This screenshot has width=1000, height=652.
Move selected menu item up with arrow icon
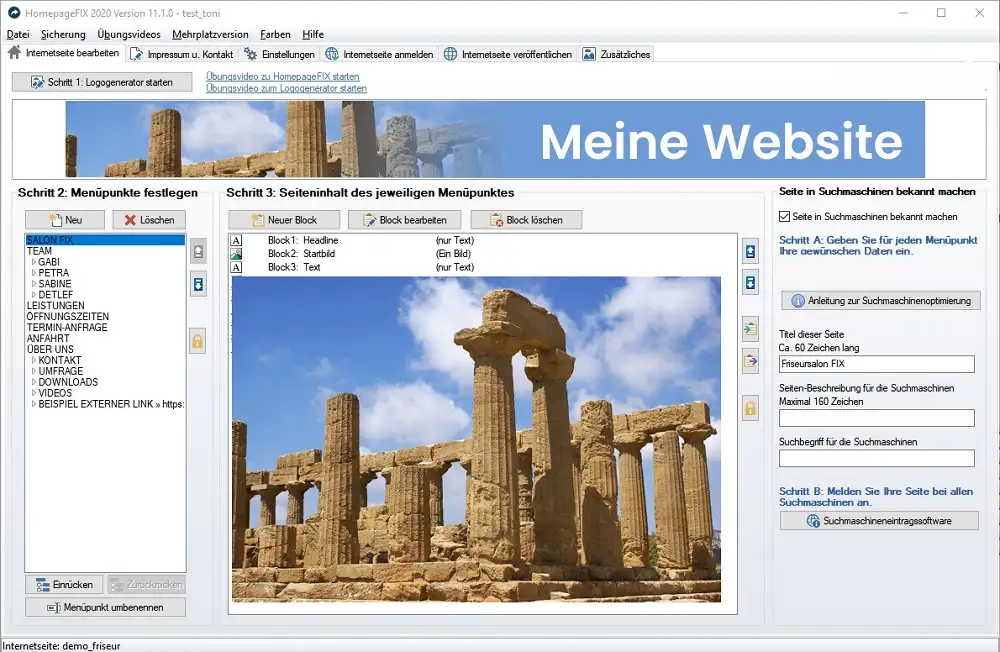coord(198,251)
